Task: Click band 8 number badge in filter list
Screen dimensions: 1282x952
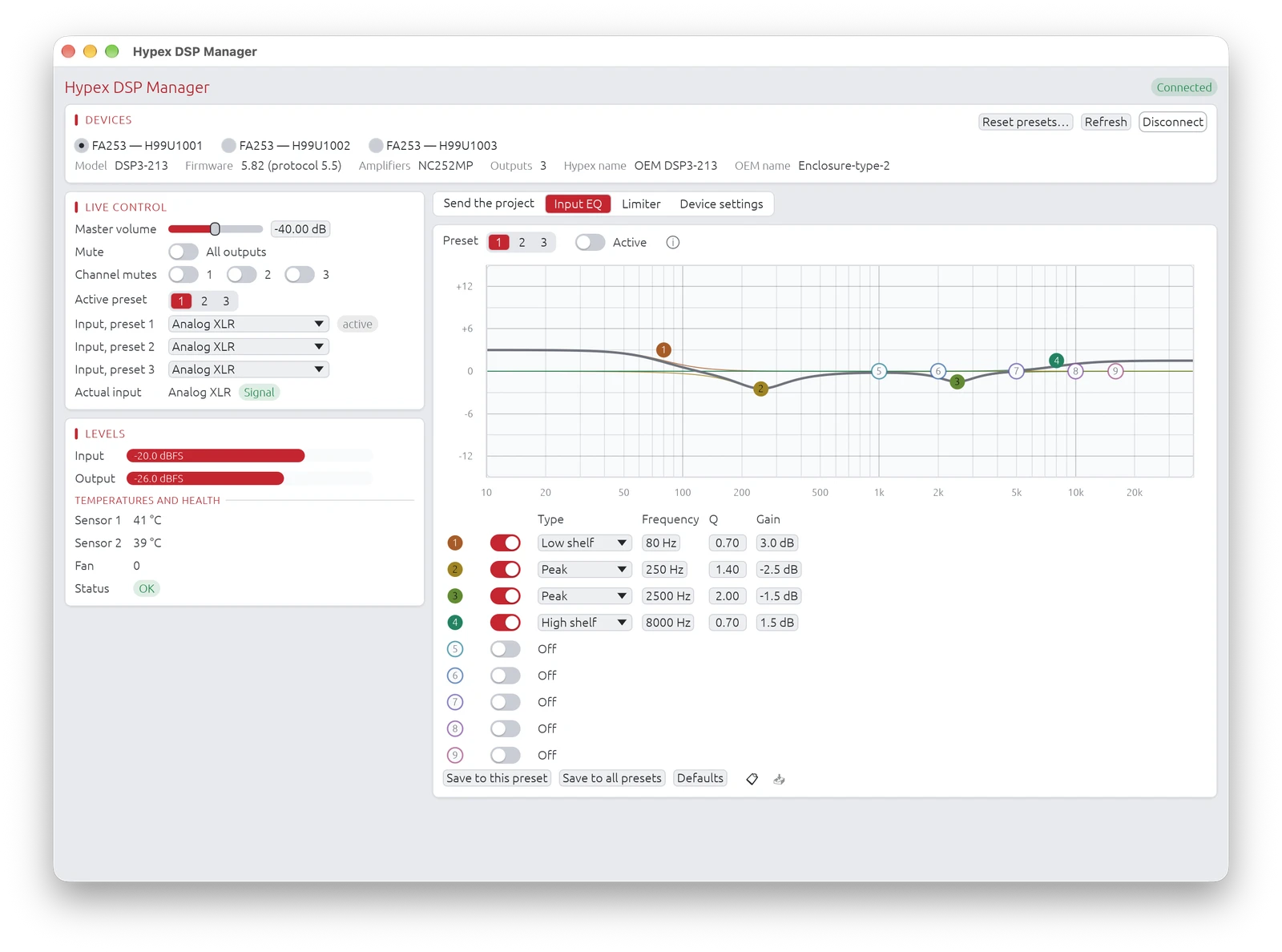Action: [455, 728]
